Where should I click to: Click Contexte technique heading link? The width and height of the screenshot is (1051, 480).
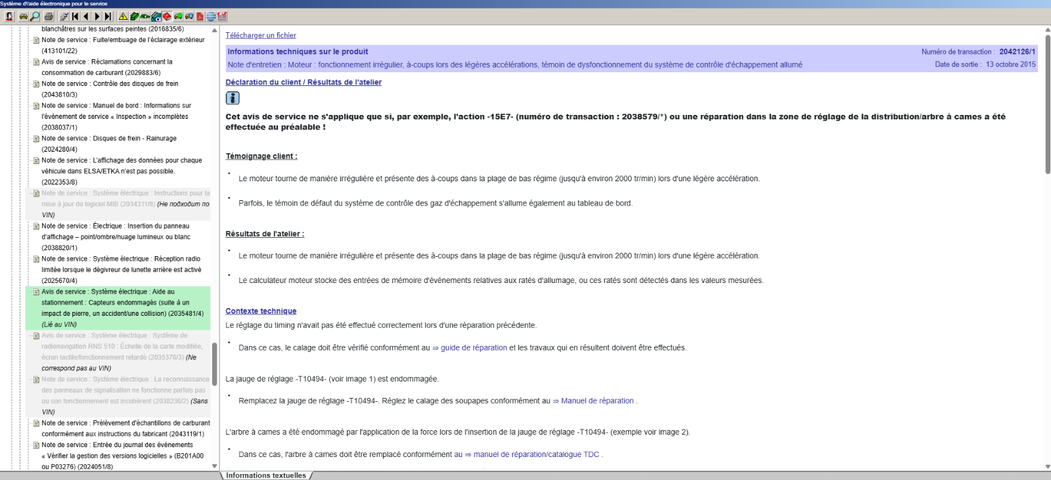pos(261,311)
